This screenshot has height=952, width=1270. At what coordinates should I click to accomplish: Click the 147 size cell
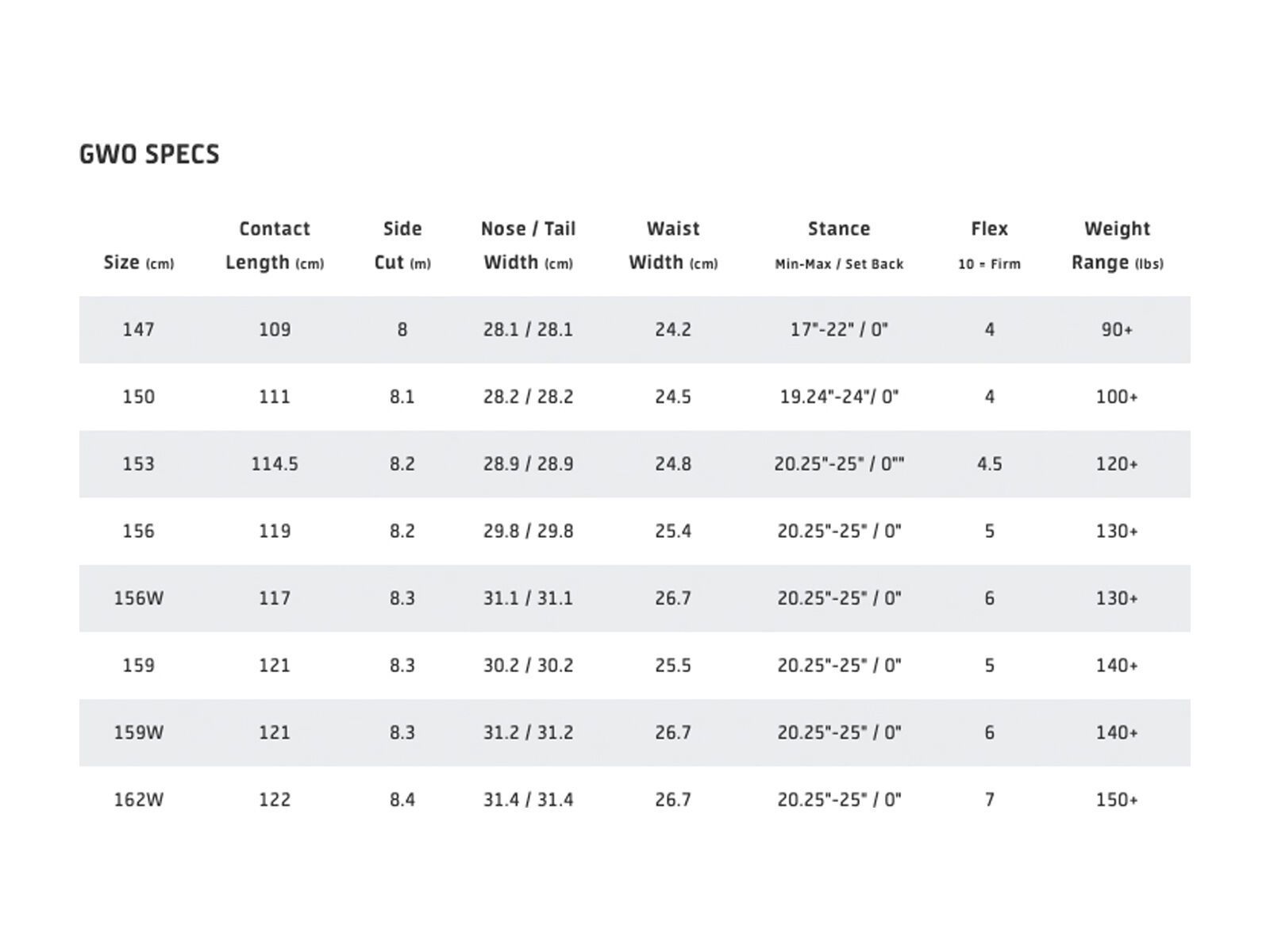138,329
